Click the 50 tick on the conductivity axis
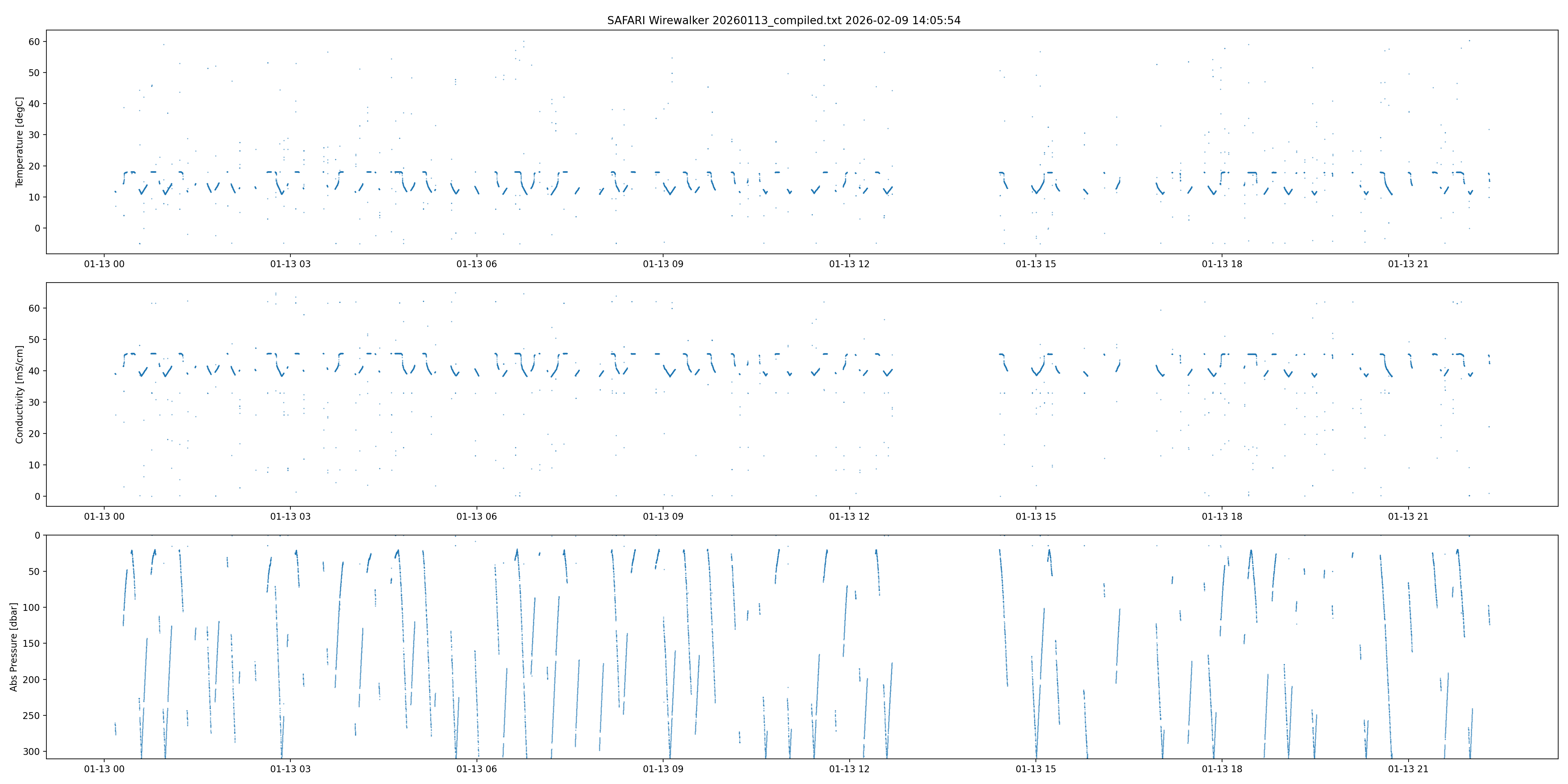 34,340
